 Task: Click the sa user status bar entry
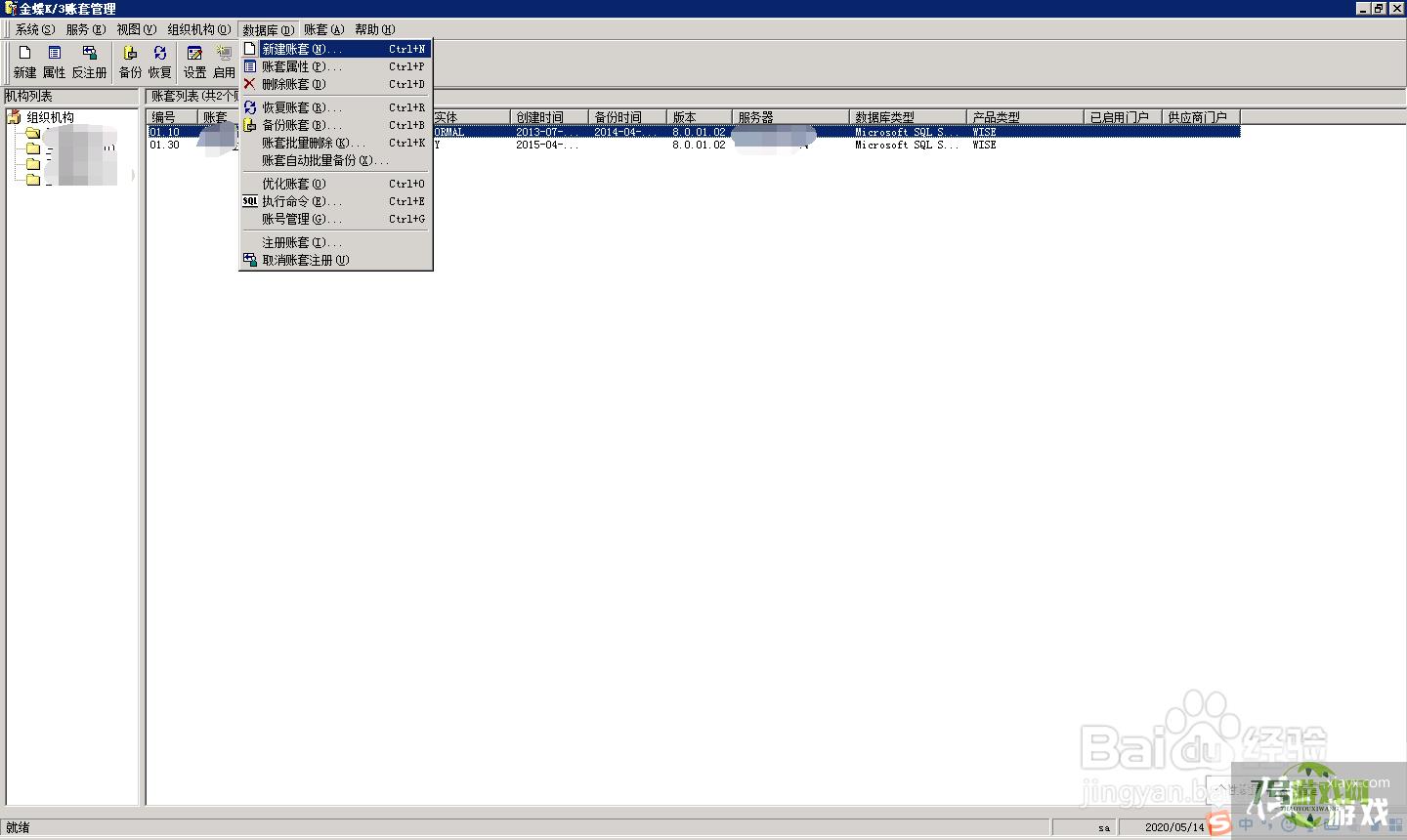pyautogui.click(x=1103, y=827)
